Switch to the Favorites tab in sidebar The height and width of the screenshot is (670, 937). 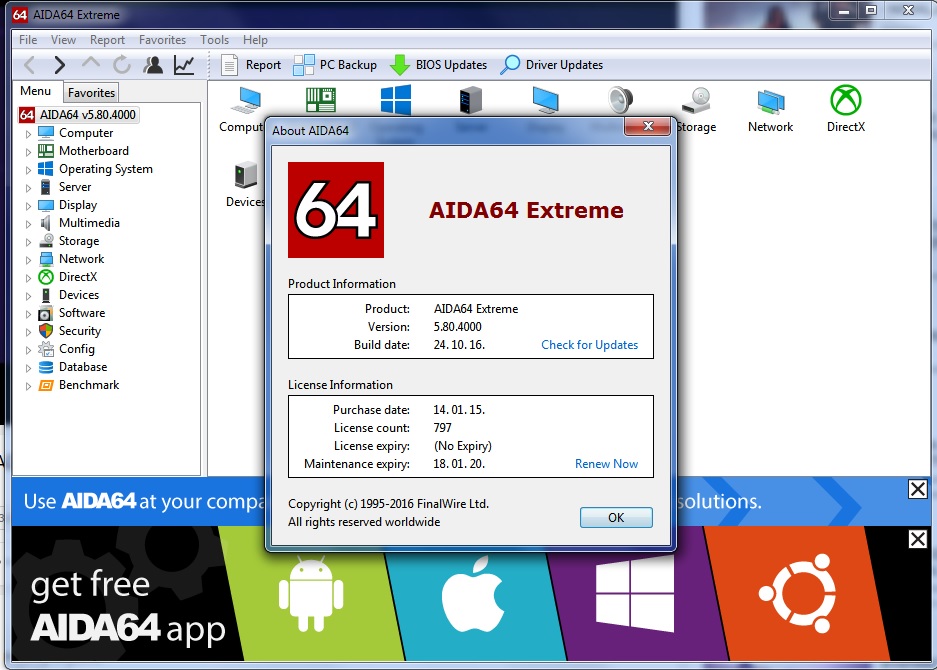[91, 93]
